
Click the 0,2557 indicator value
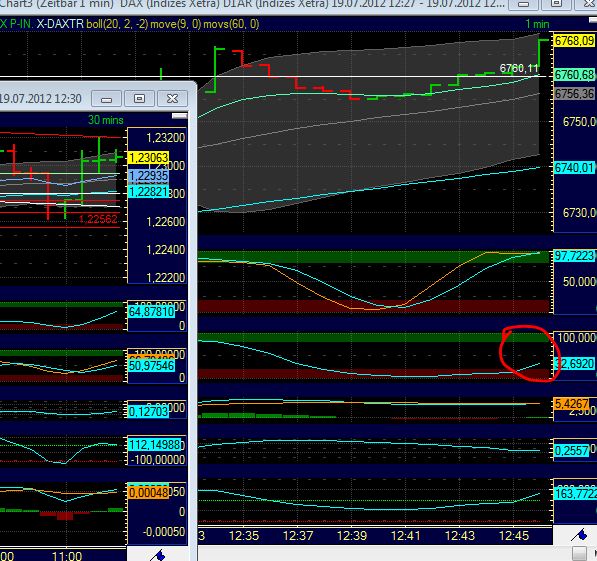pyautogui.click(x=572, y=451)
